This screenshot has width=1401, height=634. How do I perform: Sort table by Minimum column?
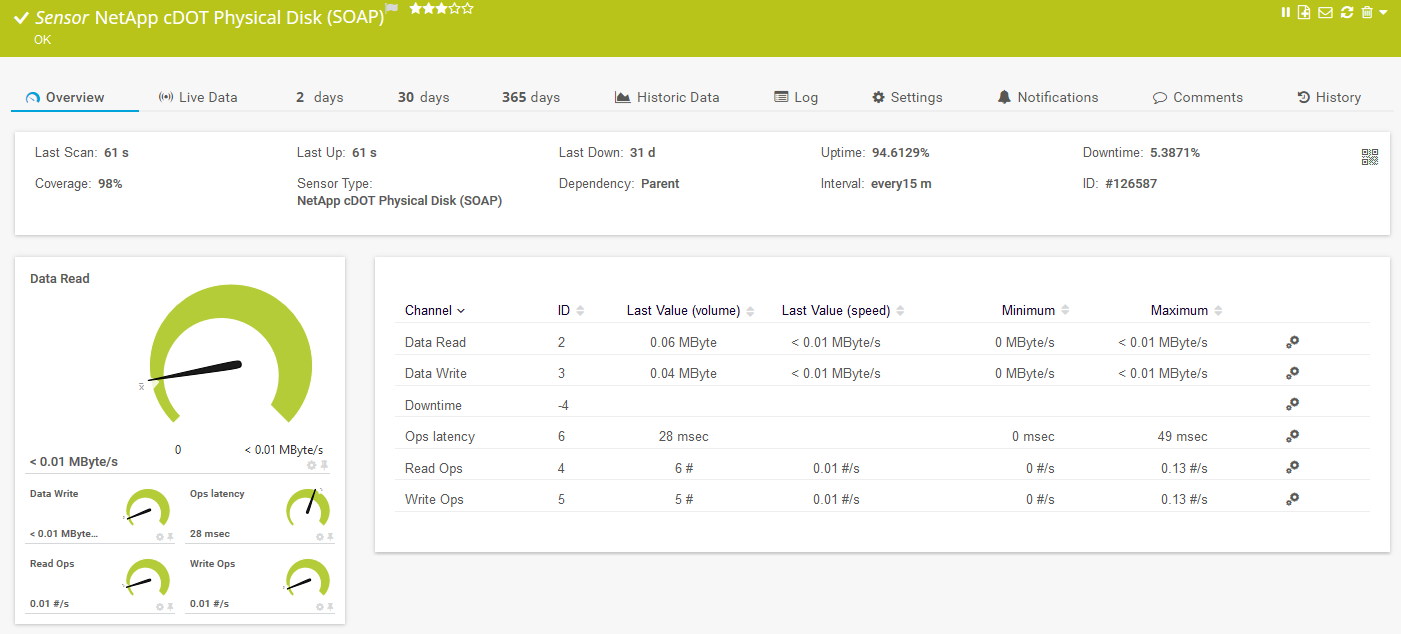click(1036, 310)
